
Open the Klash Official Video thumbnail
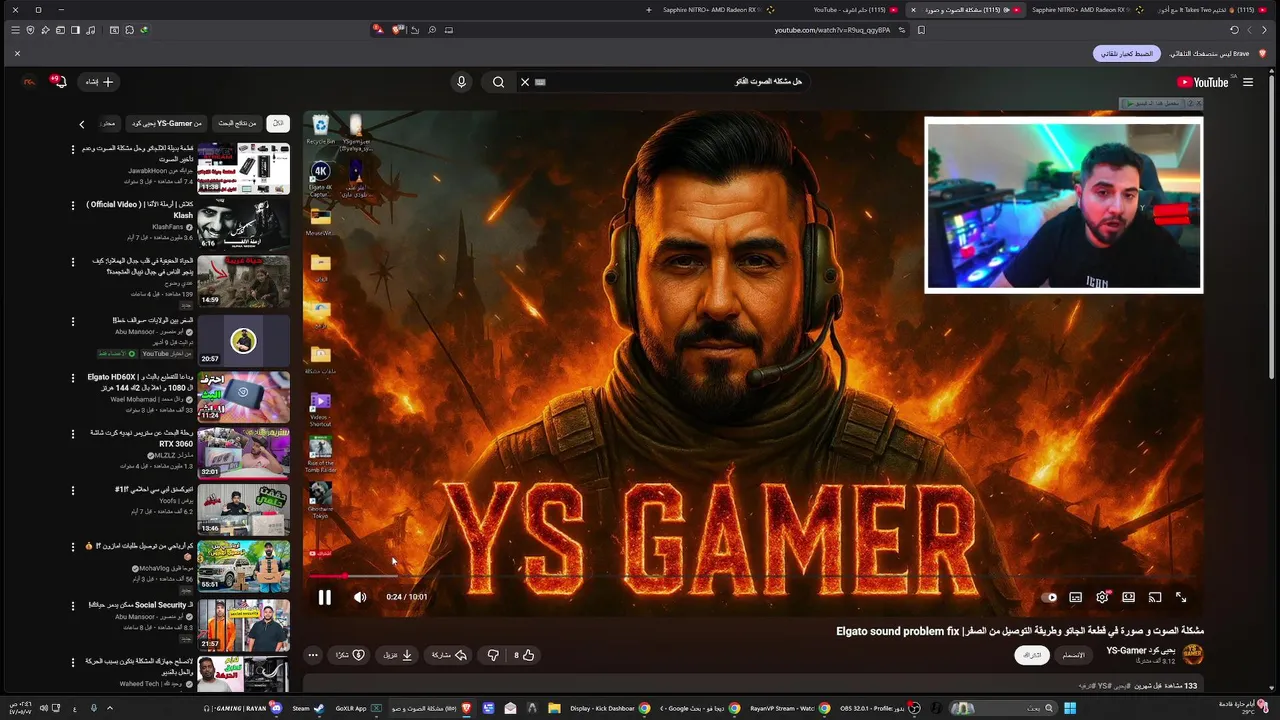(x=243, y=224)
